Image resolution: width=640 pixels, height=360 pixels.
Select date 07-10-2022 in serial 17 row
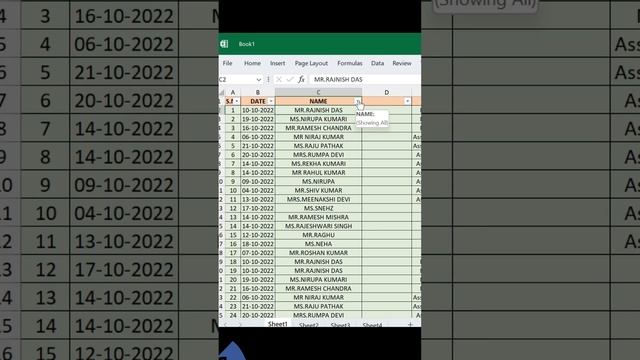258,253
